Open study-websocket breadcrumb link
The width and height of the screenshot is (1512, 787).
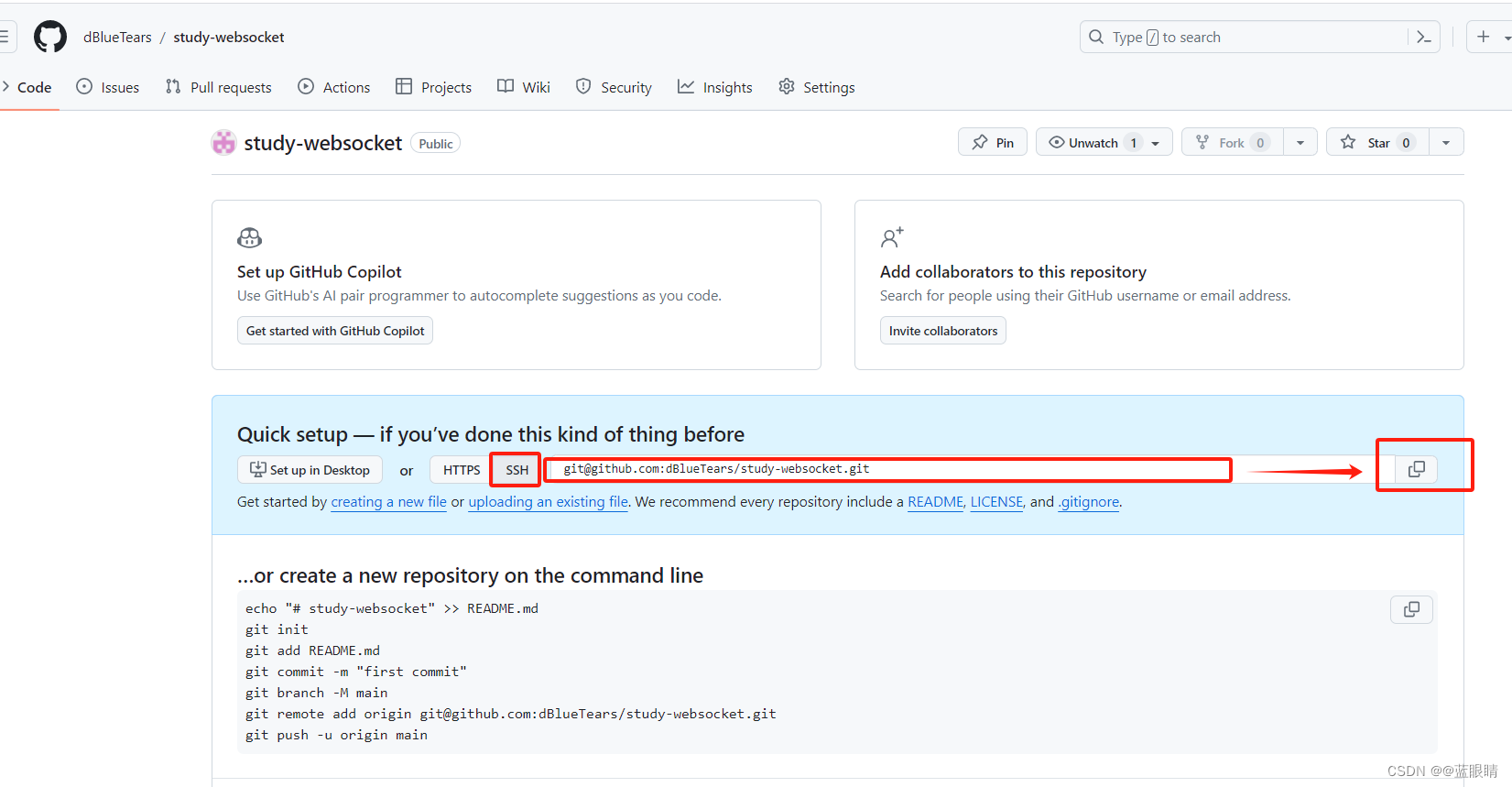(x=229, y=37)
